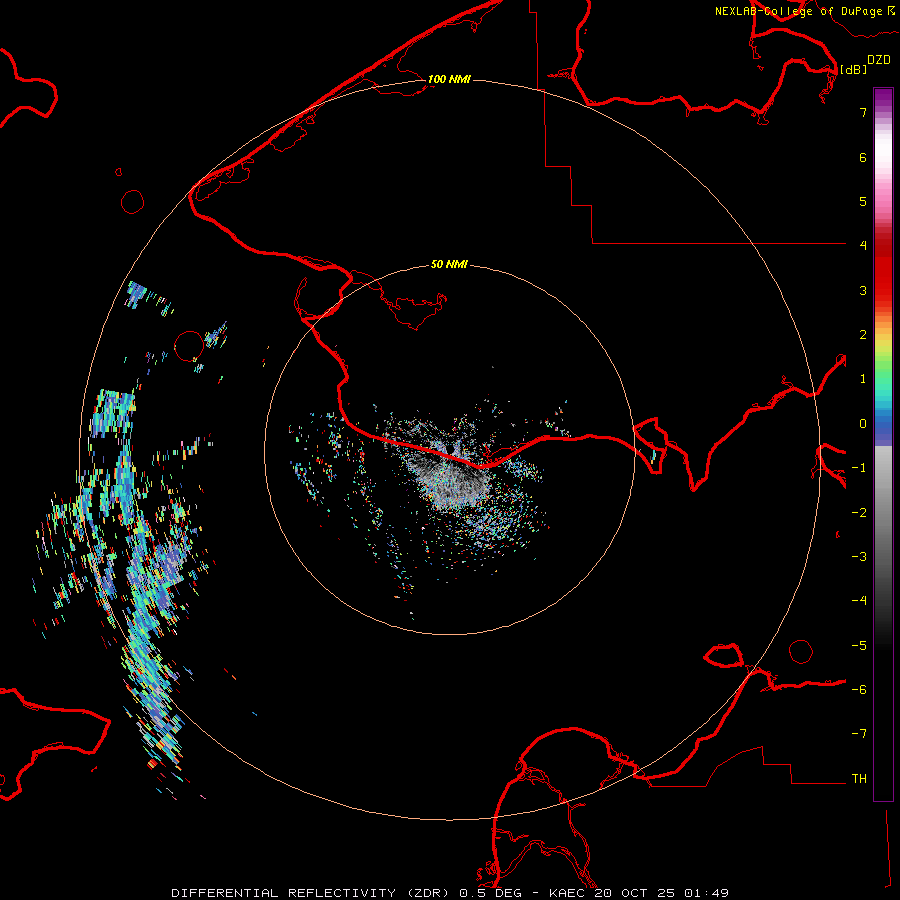Click the DZD legend title
Viewport: 900px width, 900px height.
(x=879, y=60)
